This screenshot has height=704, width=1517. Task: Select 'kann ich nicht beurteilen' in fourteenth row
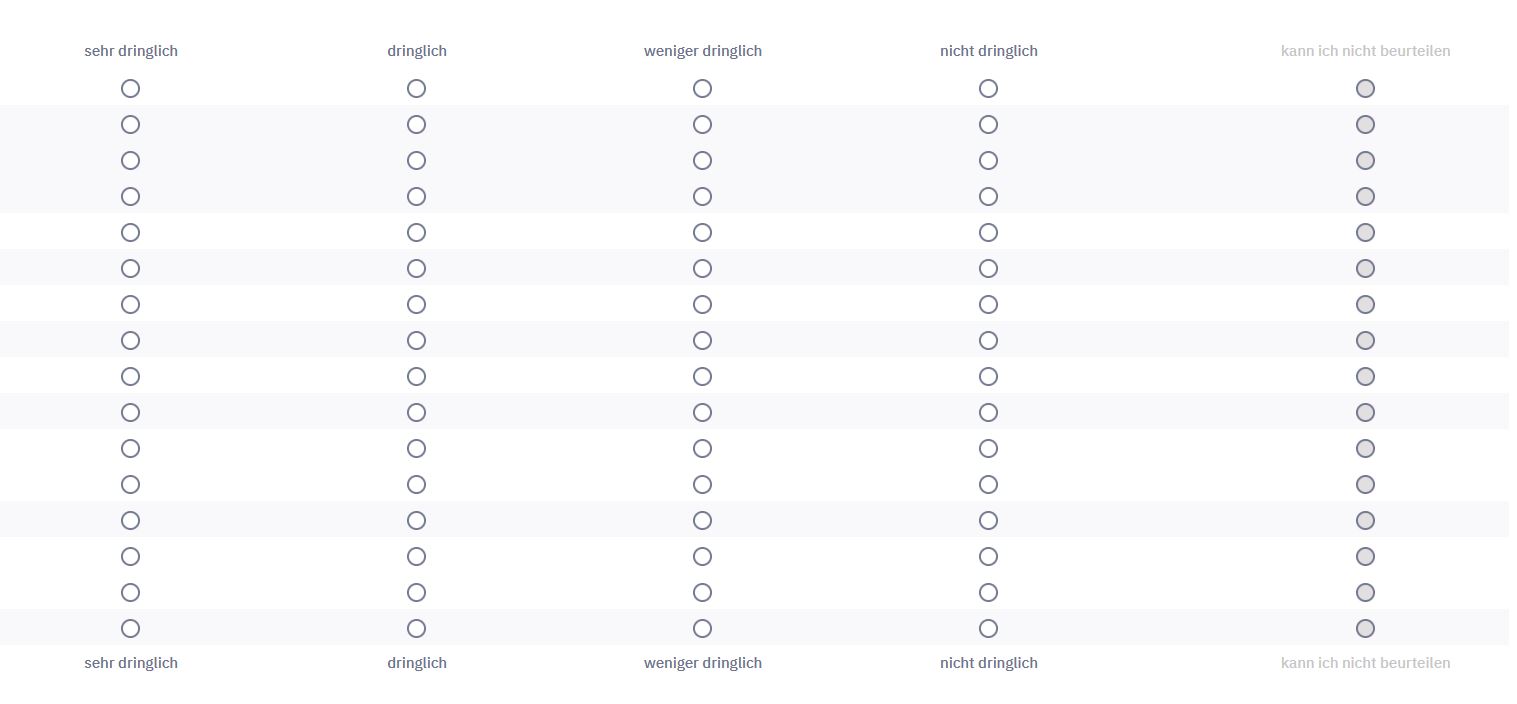click(1365, 557)
